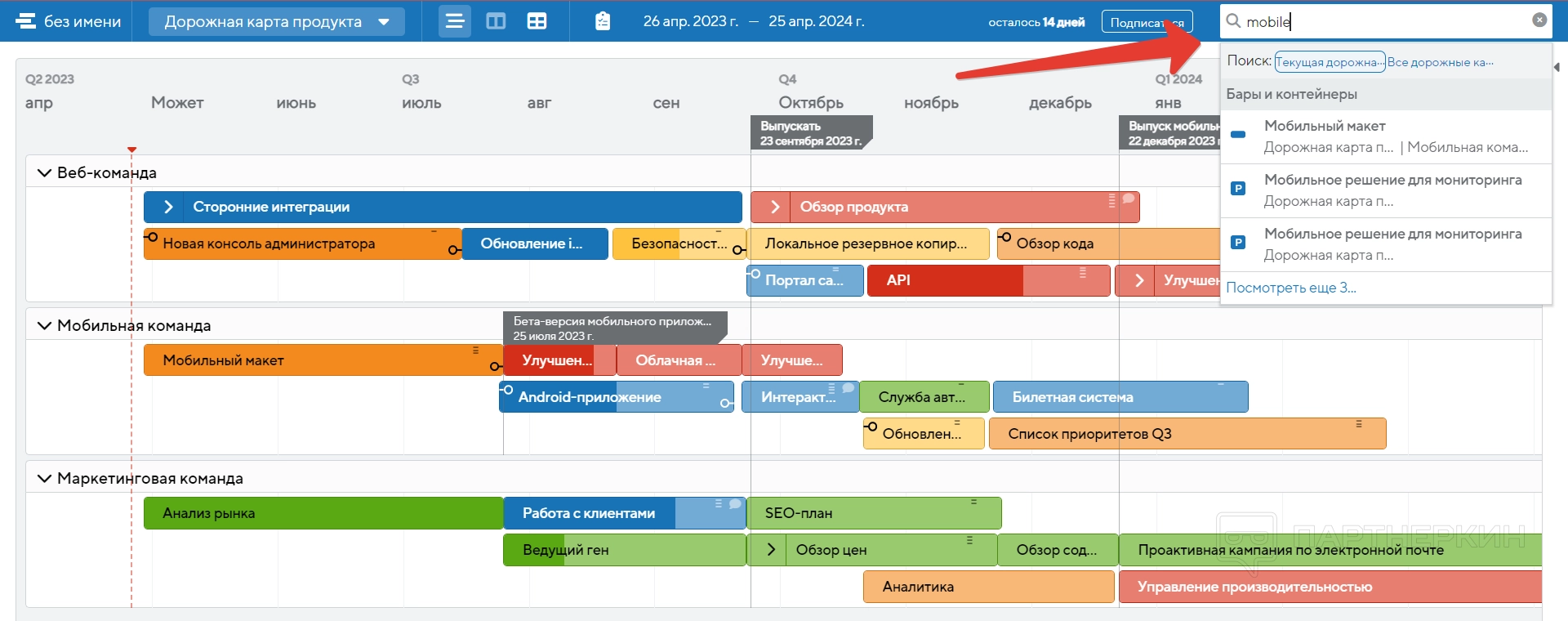The width and height of the screenshot is (1568, 621).
Task: Click the Октябрь month header
Action: tap(811, 103)
